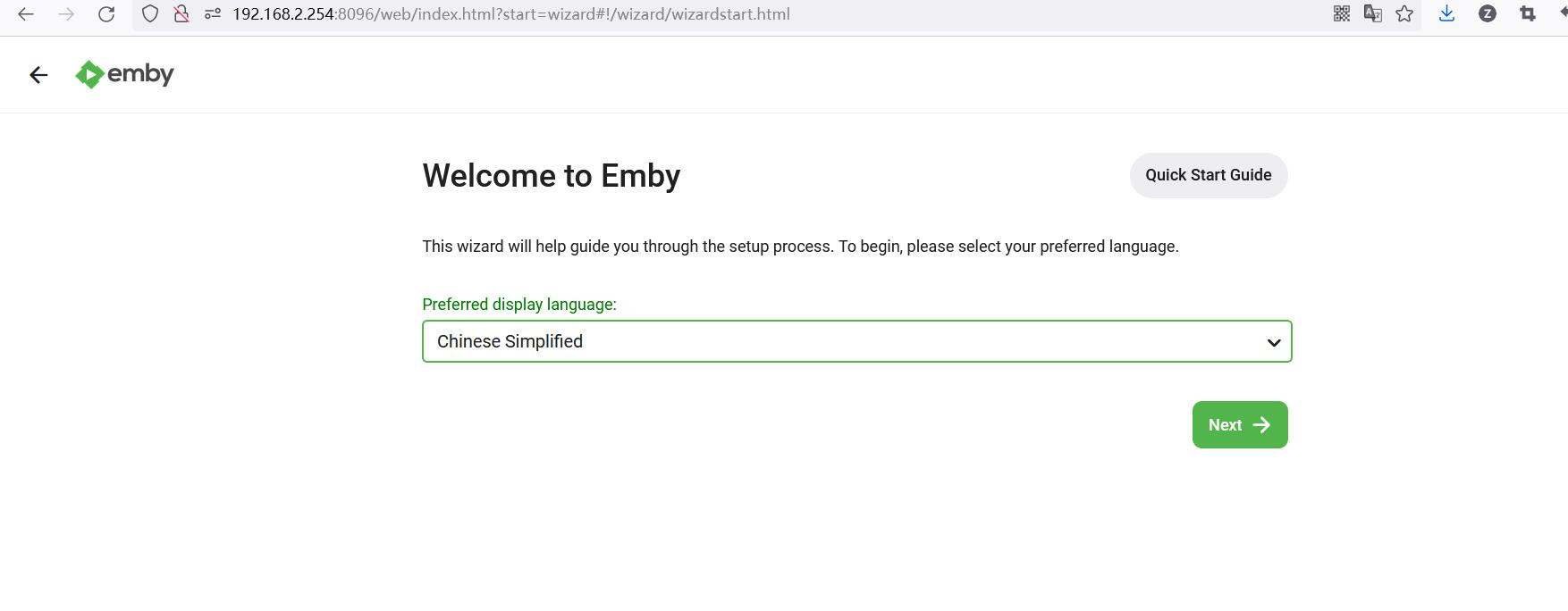1568x611 pixels.
Task: Click the insecure connection padlock icon
Action: (x=181, y=14)
